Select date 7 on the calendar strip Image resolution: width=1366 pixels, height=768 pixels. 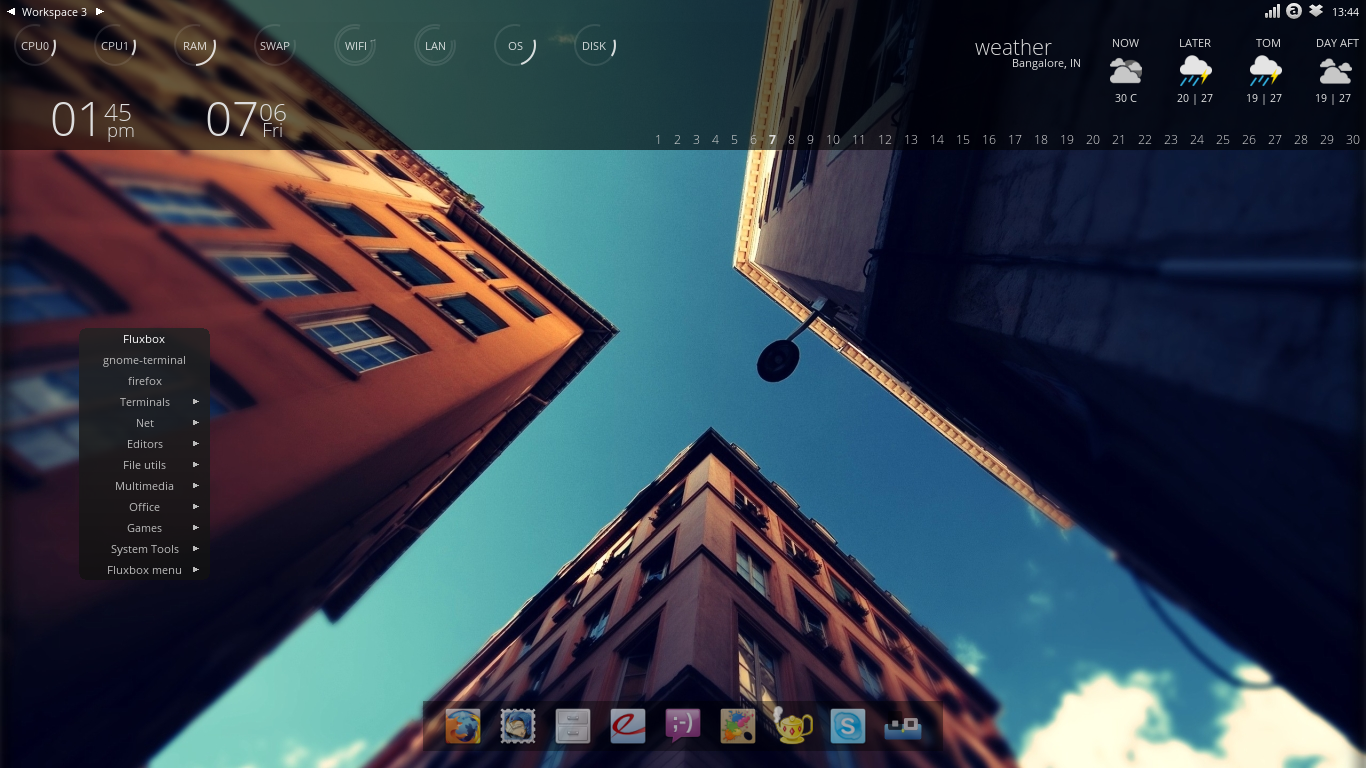[770, 140]
